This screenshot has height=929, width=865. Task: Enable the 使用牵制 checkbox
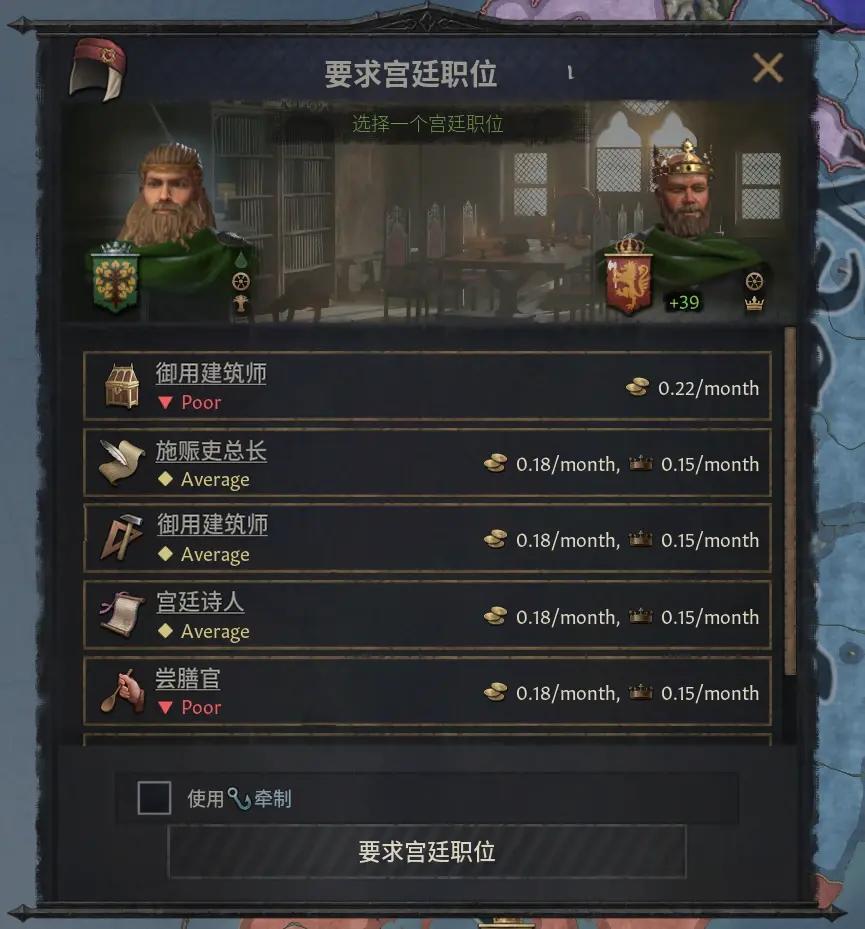(154, 797)
